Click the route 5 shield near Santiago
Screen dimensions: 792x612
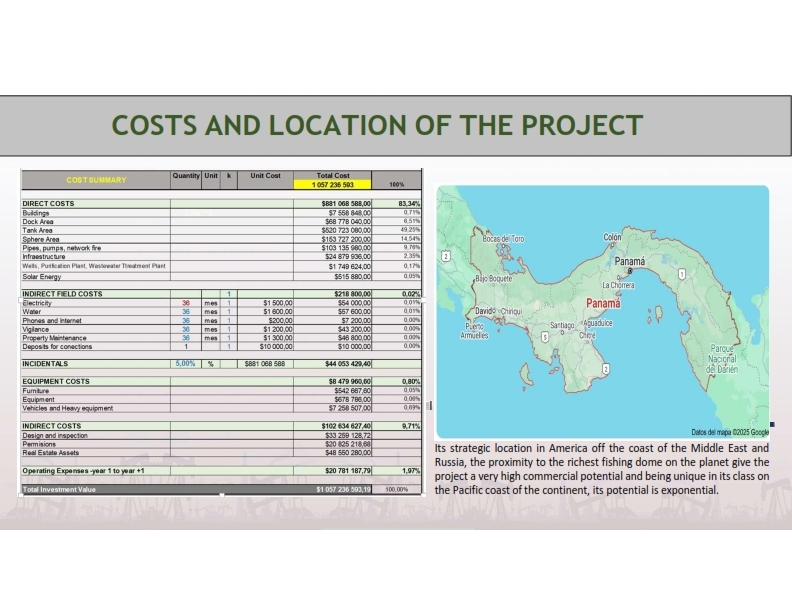(x=545, y=337)
